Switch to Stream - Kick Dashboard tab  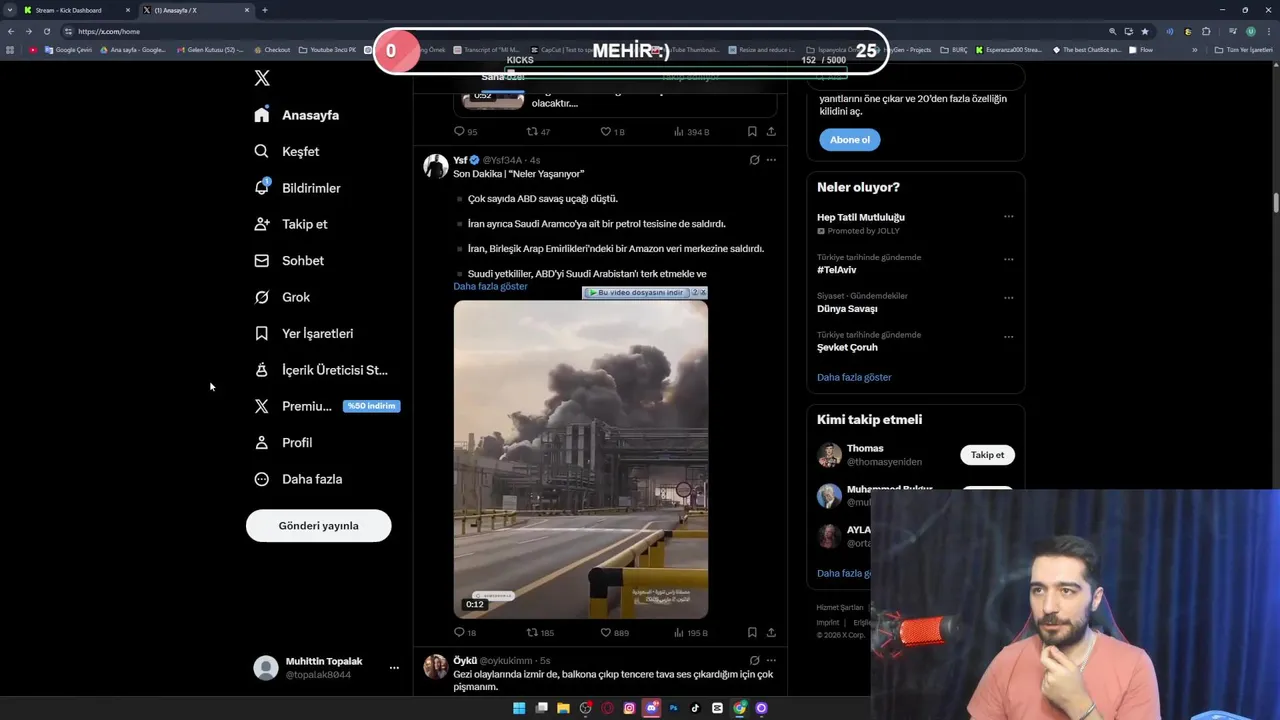tap(78, 10)
